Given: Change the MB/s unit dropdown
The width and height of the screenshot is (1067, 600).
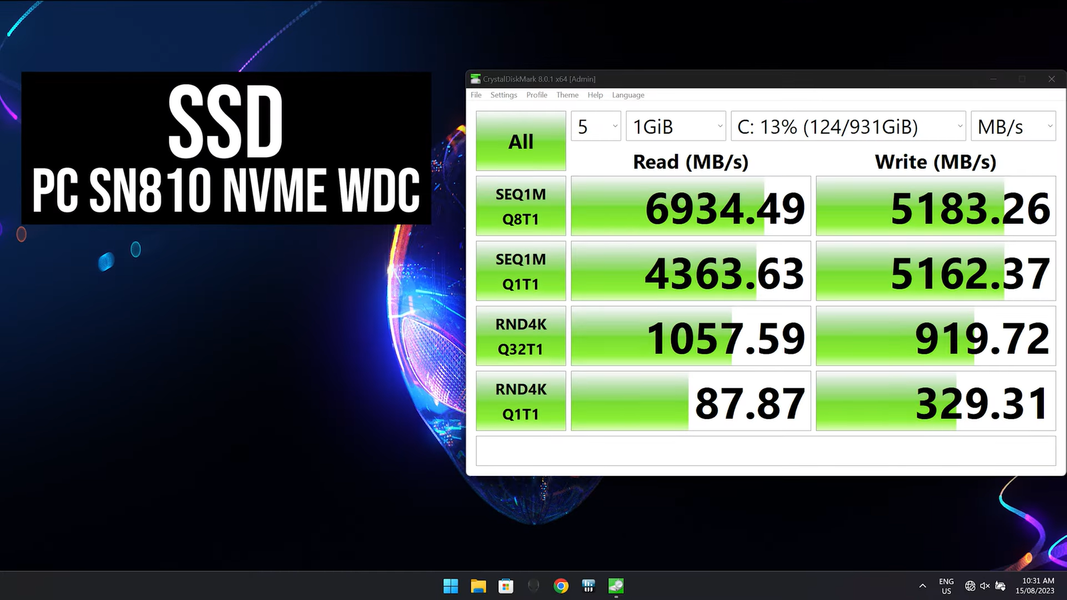Looking at the screenshot, I should 1013,127.
